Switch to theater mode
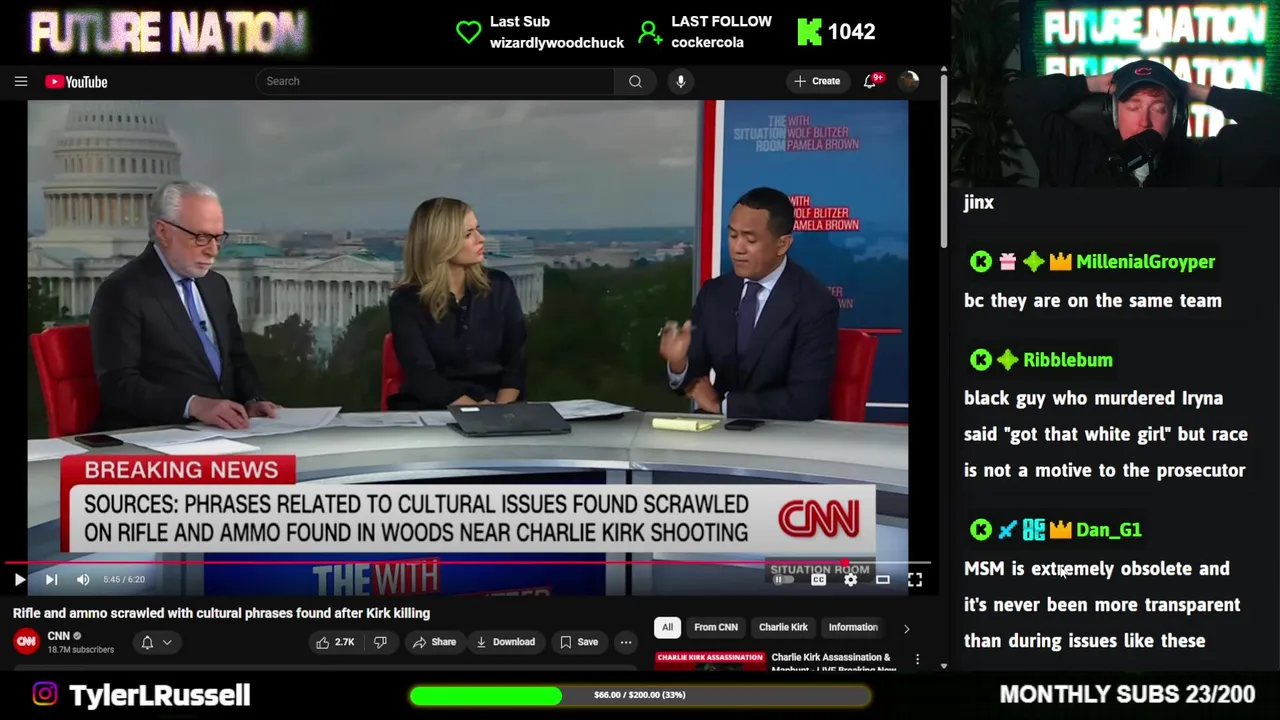 click(882, 579)
